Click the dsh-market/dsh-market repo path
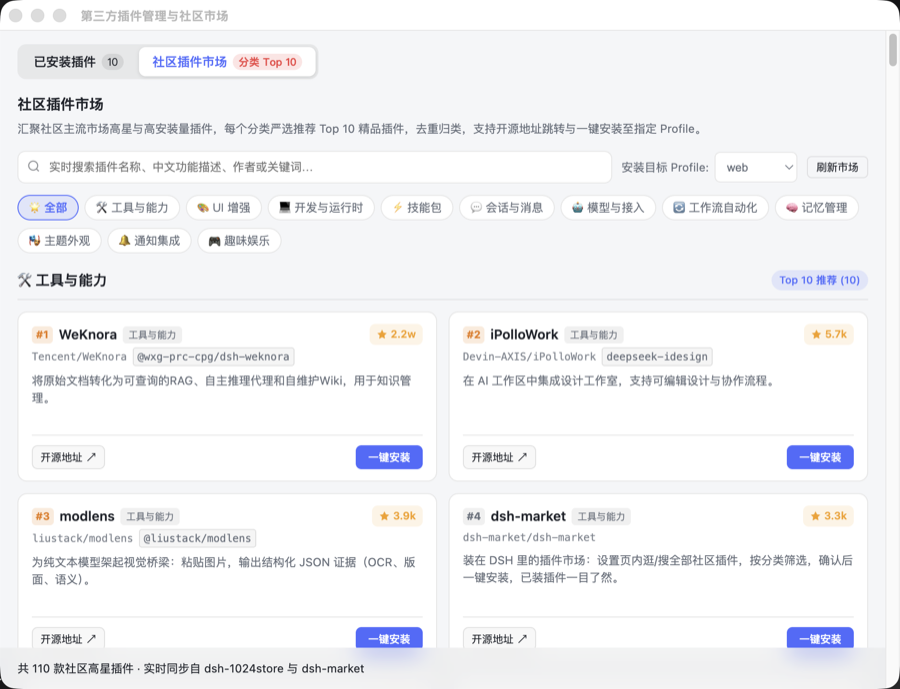 [529, 537]
